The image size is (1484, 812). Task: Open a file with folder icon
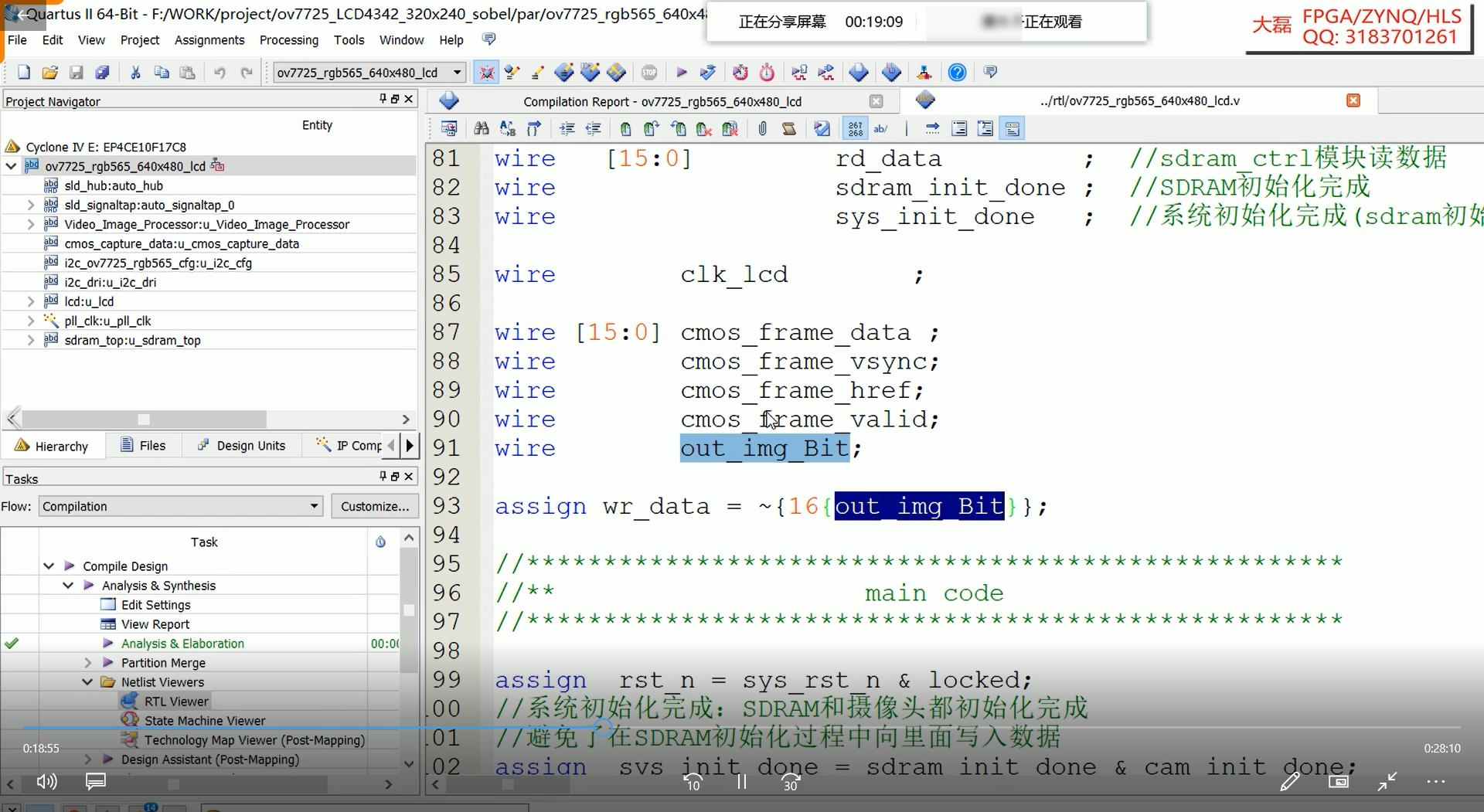(50, 73)
